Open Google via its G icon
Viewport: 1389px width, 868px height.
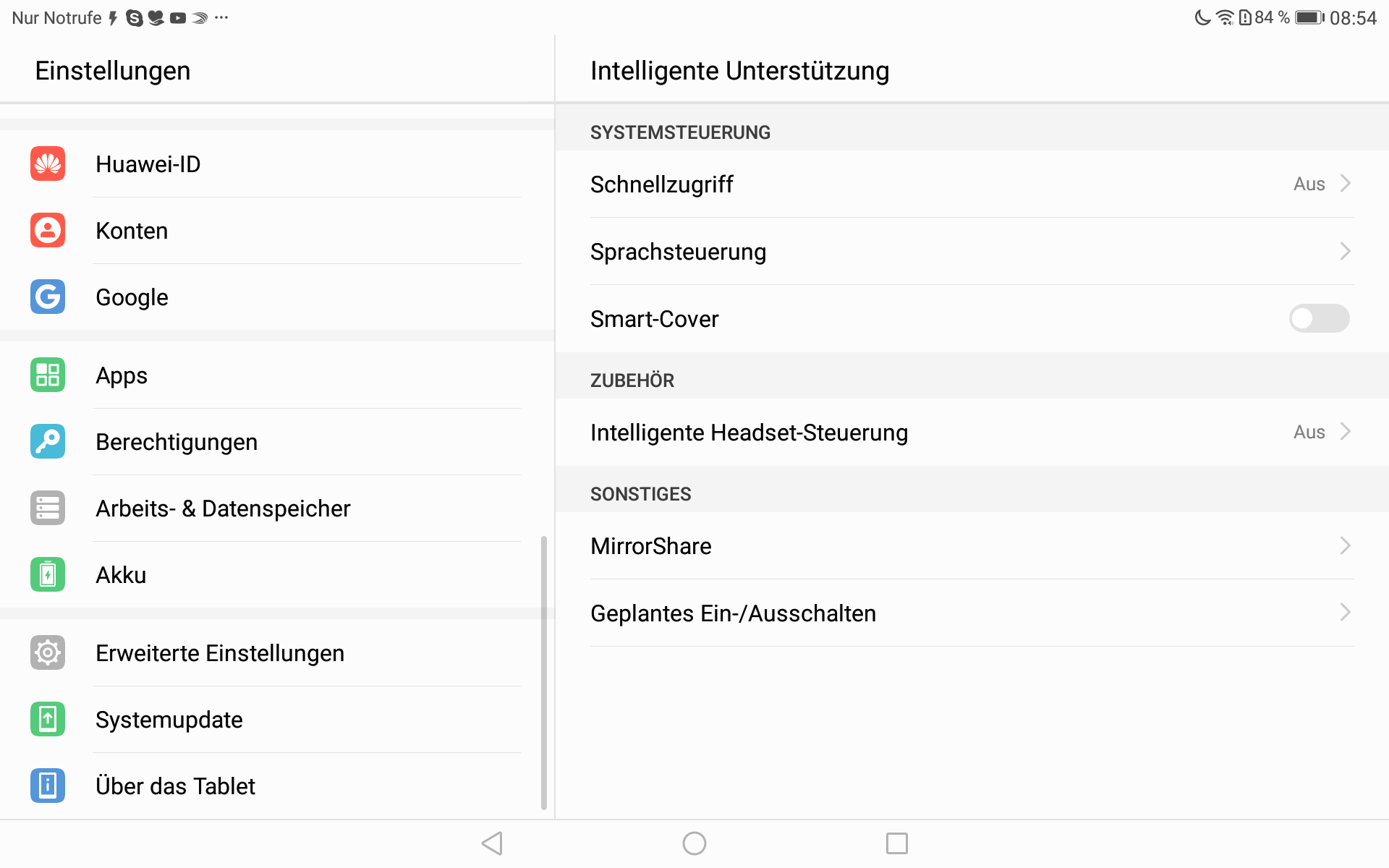(x=48, y=297)
